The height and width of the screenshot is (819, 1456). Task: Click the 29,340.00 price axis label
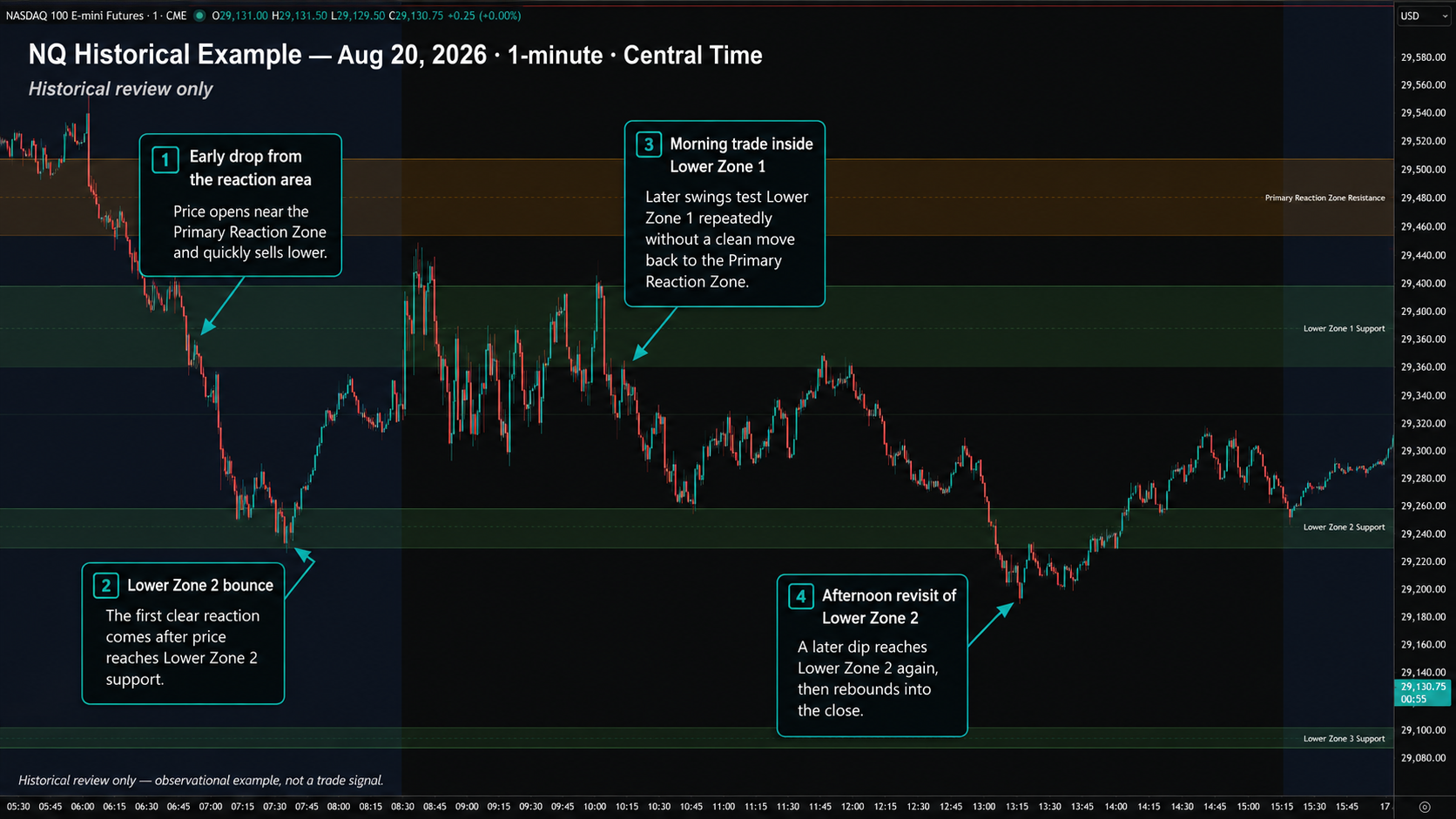(x=1423, y=396)
